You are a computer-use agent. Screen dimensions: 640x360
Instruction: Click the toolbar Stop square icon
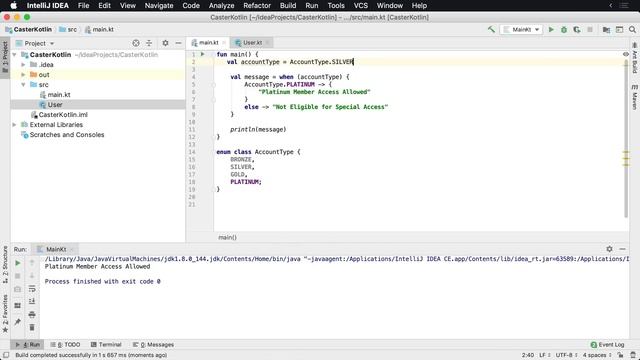(590, 29)
